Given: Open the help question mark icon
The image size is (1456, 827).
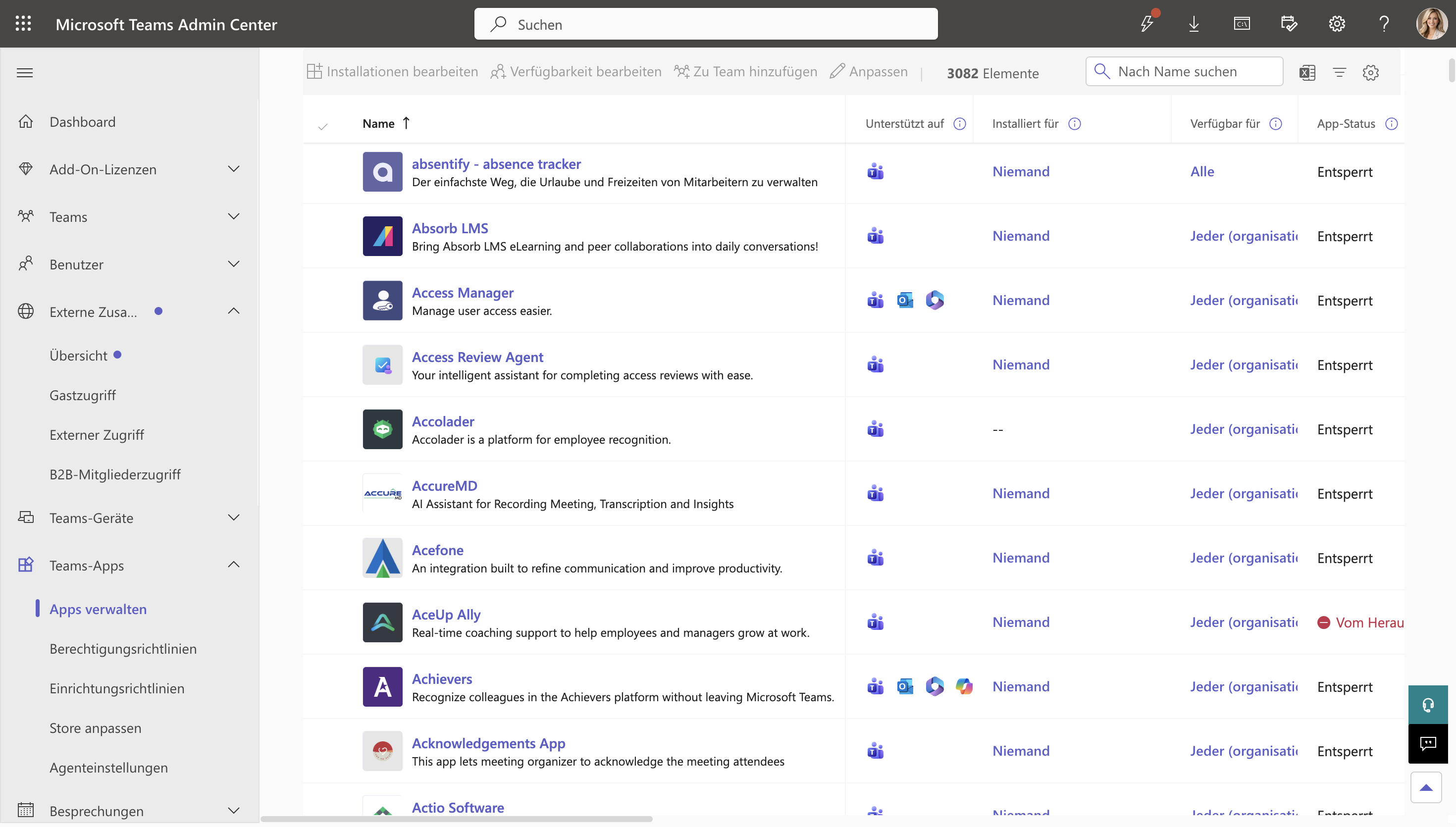Looking at the screenshot, I should pyautogui.click(x=1384, y=24).
